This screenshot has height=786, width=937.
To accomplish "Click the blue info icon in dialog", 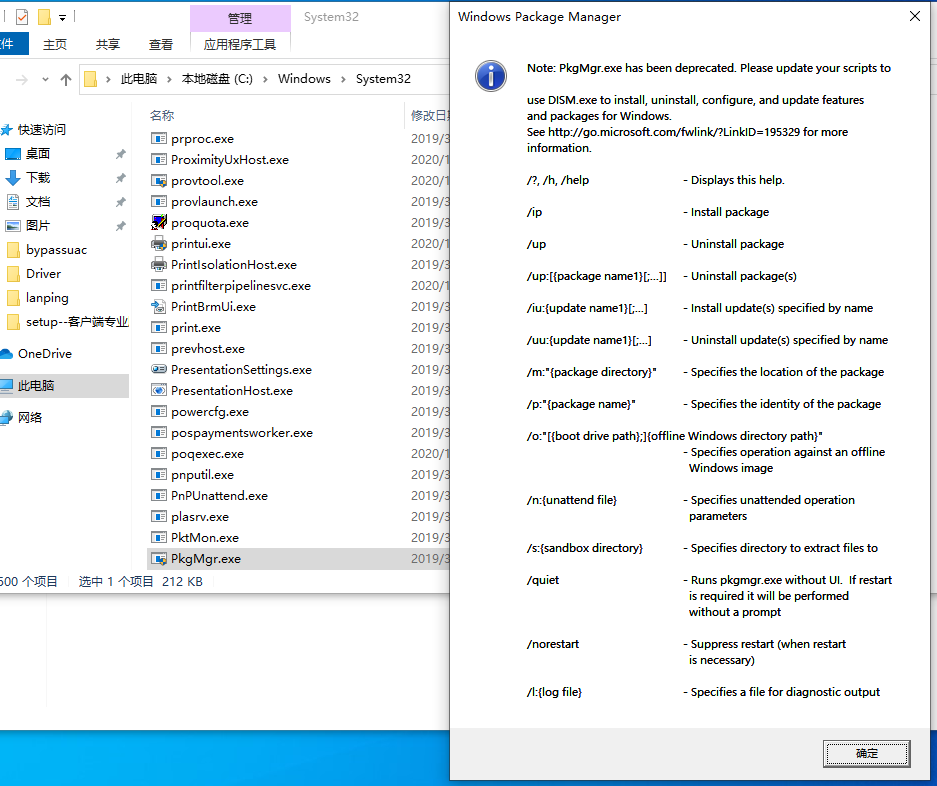I will point(491,76).
